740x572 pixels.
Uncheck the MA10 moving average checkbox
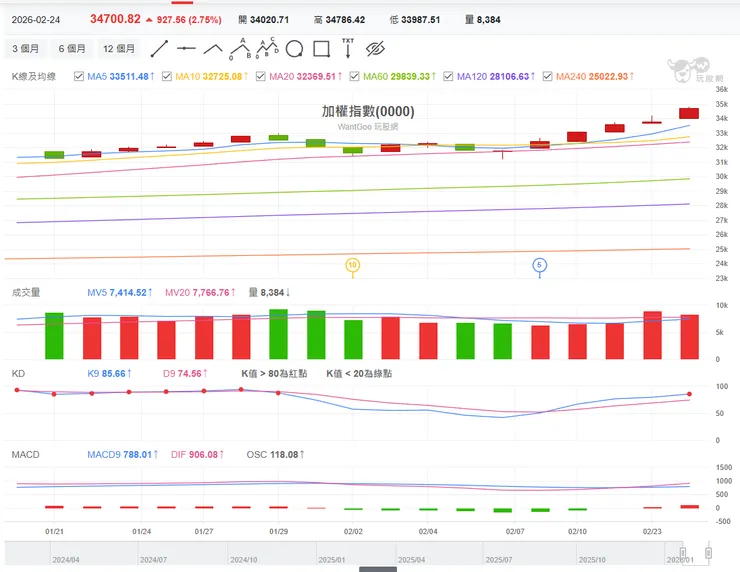point(167,76)
